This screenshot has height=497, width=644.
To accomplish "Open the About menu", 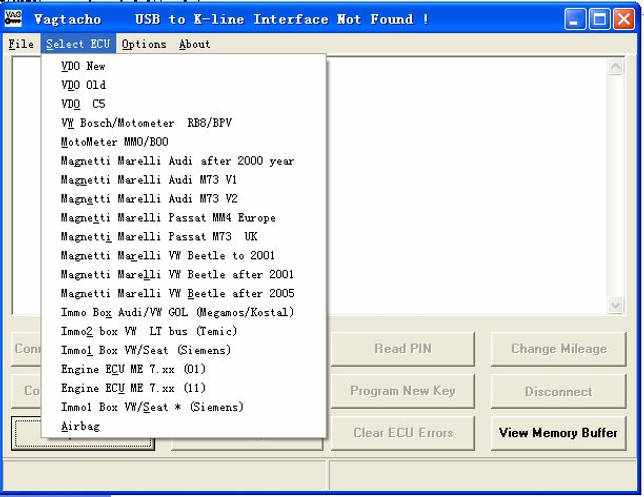I will [194, 44].
